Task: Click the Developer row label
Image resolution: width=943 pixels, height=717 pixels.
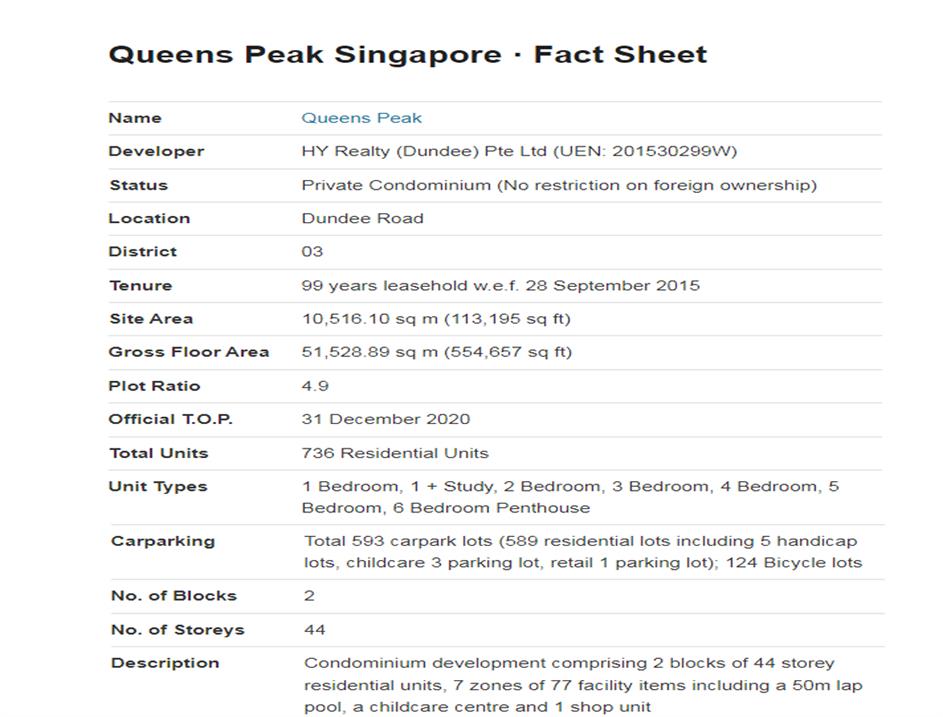Action: pyautogui.click(x=156, y=151)
